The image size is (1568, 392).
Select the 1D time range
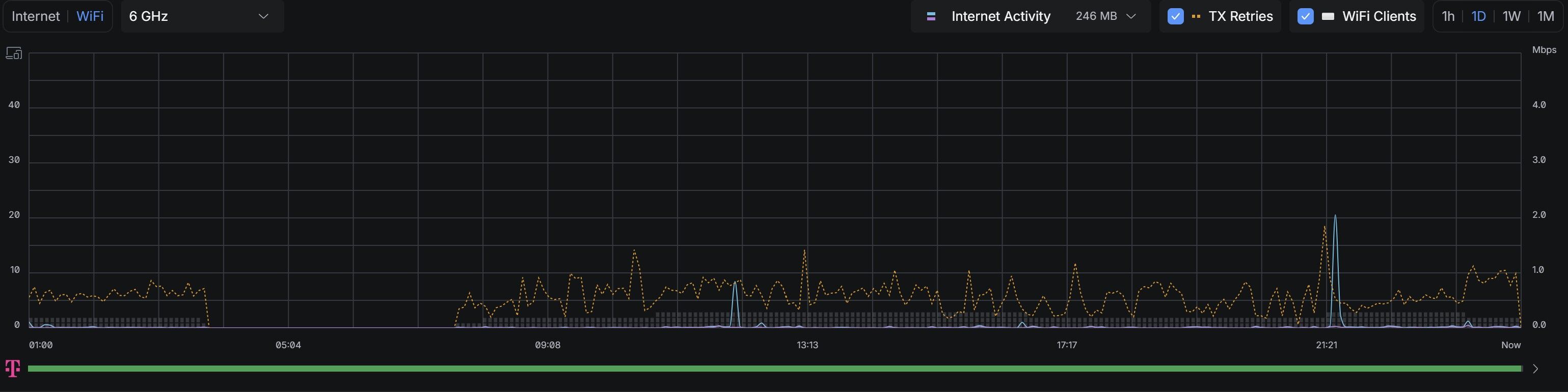[x=1478, y=16]
